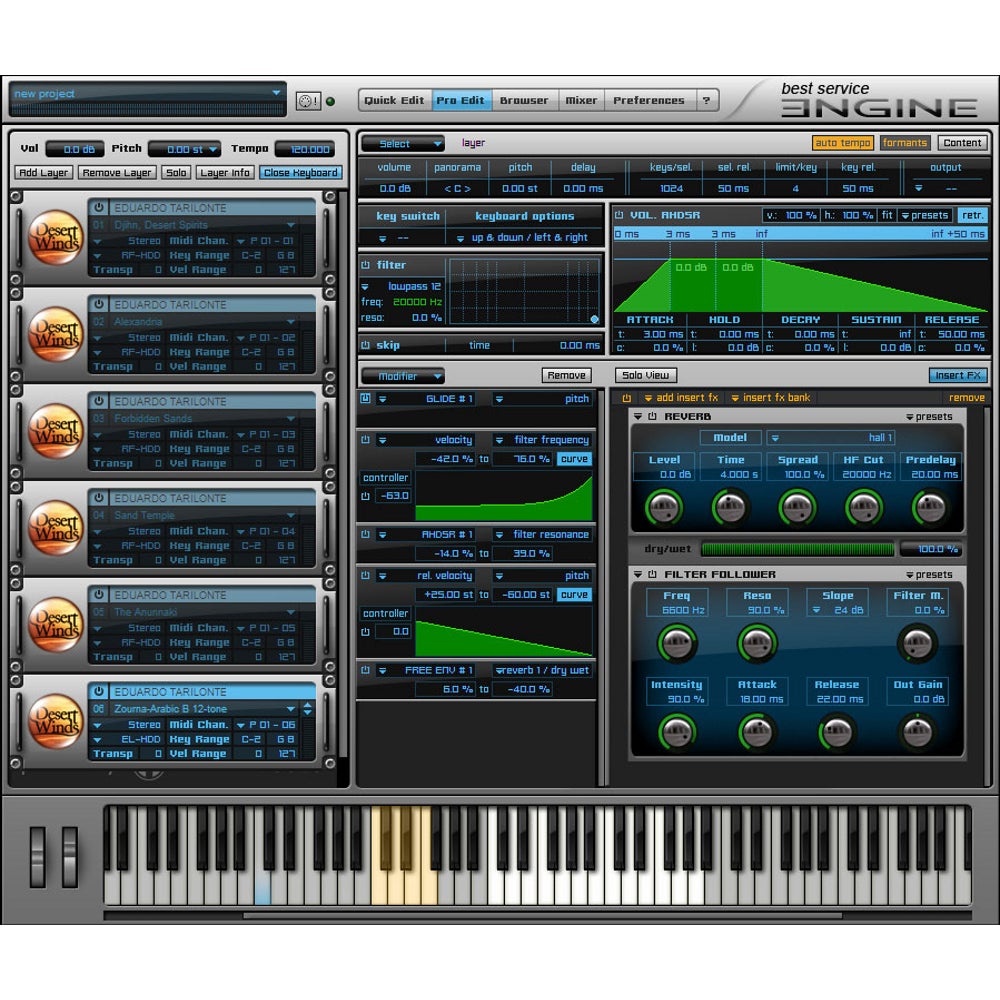Click the Filter Follower Out Gain knob
The image size is (1000, 1000).
click(x=918, y=732)
